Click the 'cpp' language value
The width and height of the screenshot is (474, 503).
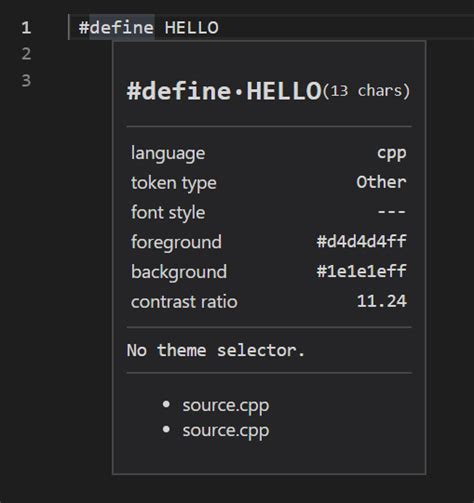point(392,154)
